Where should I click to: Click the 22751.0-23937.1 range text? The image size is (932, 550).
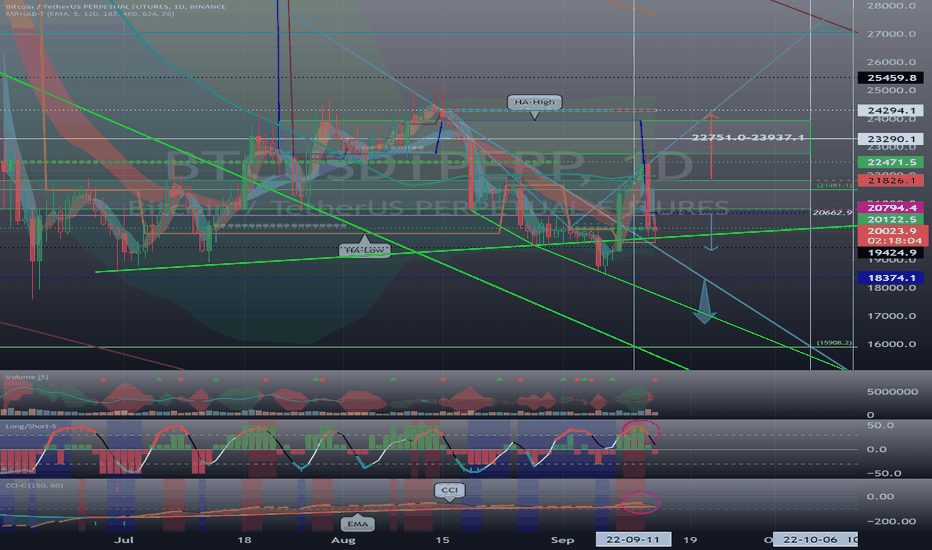748,137
